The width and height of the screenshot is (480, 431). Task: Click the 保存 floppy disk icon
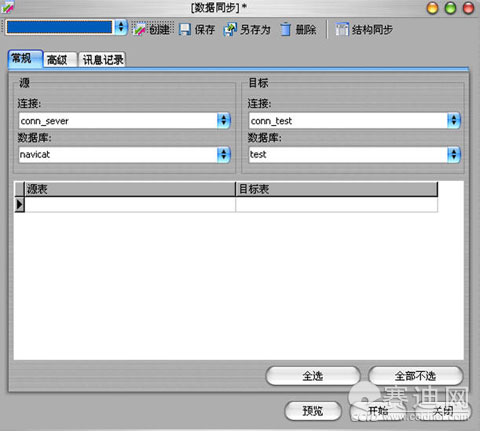coord(185,30)
